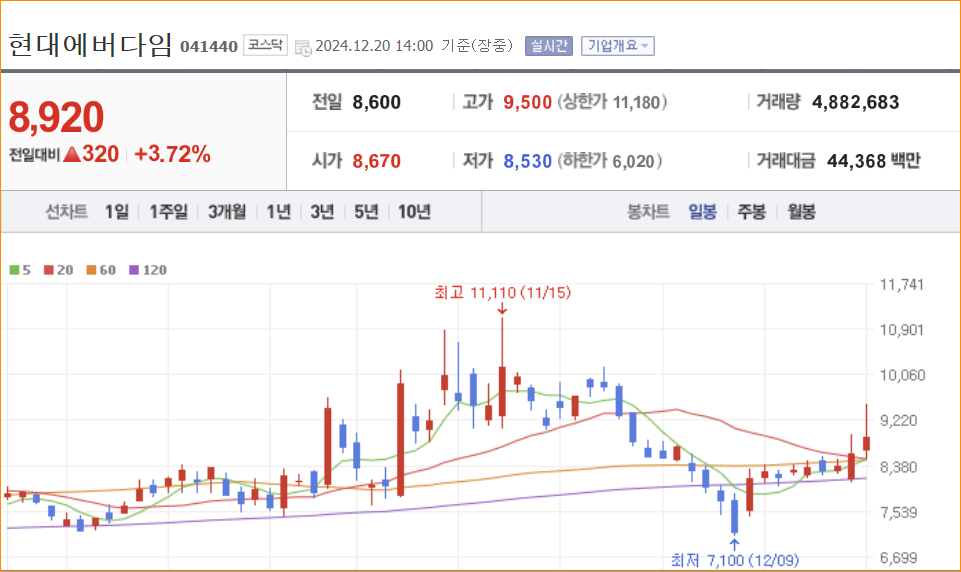Screen dimensions: 961x572
Task: Click the current price 8,920
Action: 56,117
